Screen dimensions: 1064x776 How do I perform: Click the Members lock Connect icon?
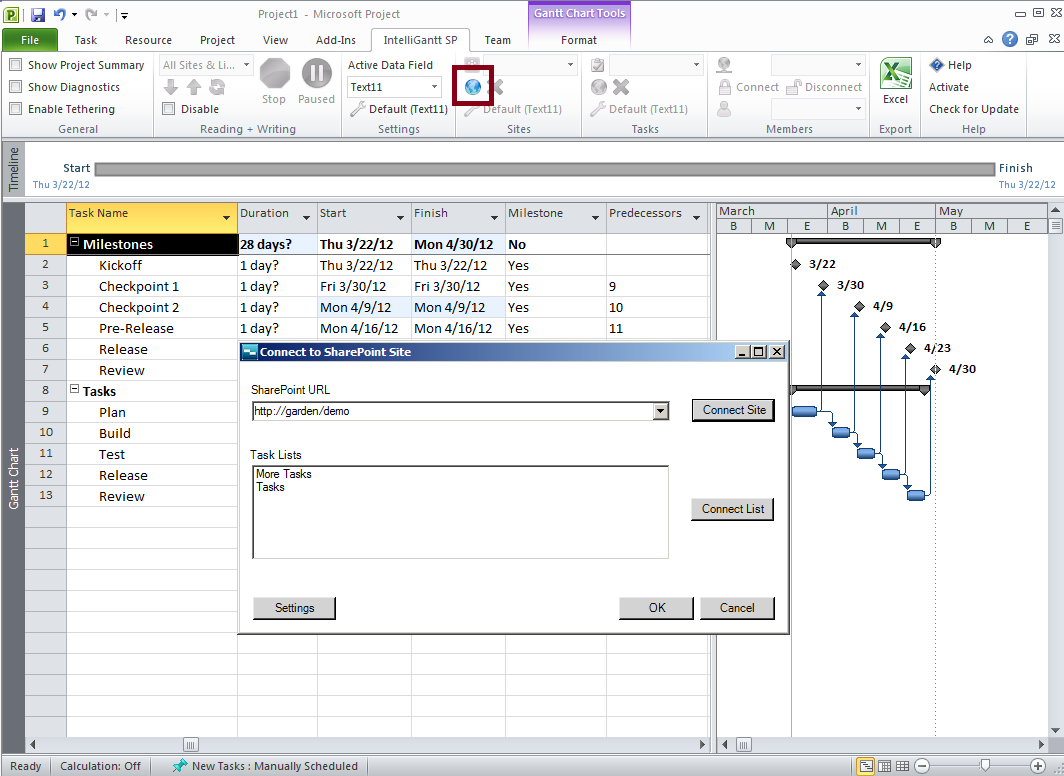click(x=725, y=87)
